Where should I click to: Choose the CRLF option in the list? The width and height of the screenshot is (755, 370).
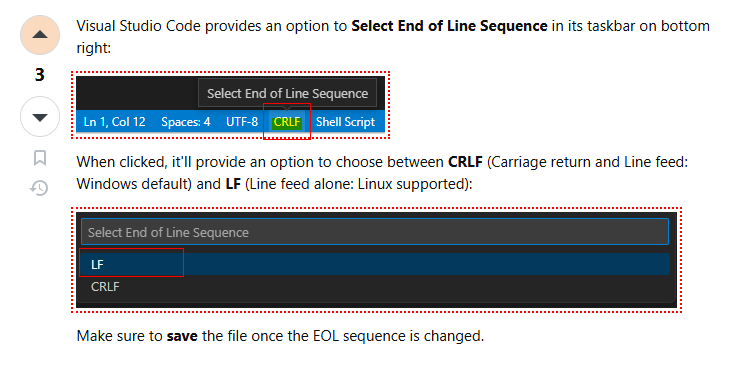coord(375,287)
